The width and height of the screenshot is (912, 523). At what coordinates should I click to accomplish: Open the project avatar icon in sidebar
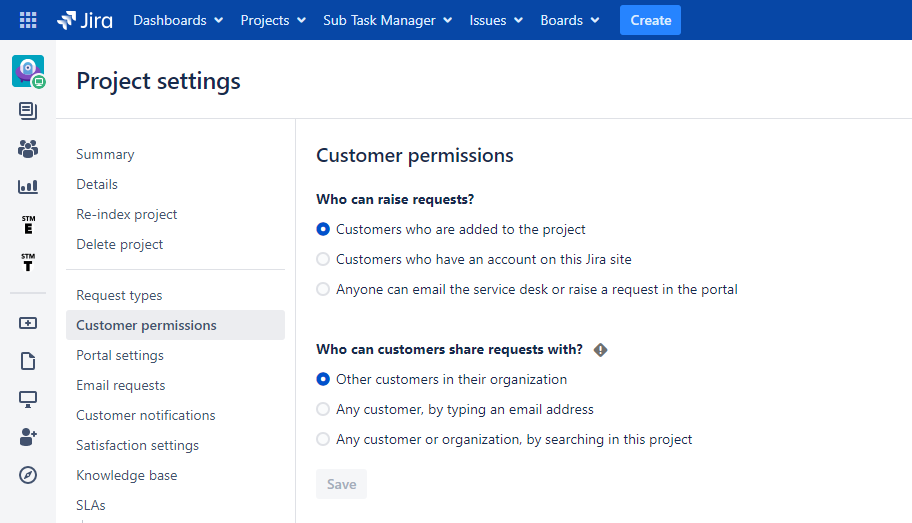click(28, 72)
